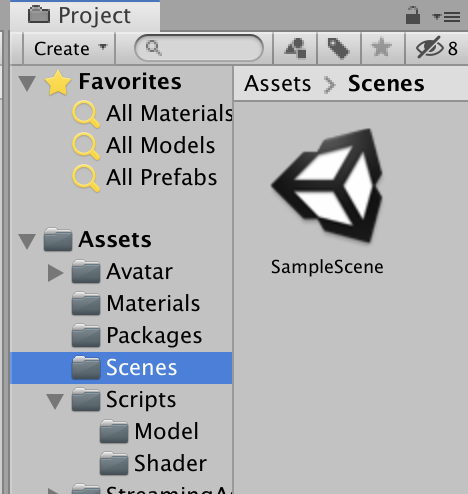Click the All Models search favorite
This screenshot has height=494, width=468.
(144, 146)
